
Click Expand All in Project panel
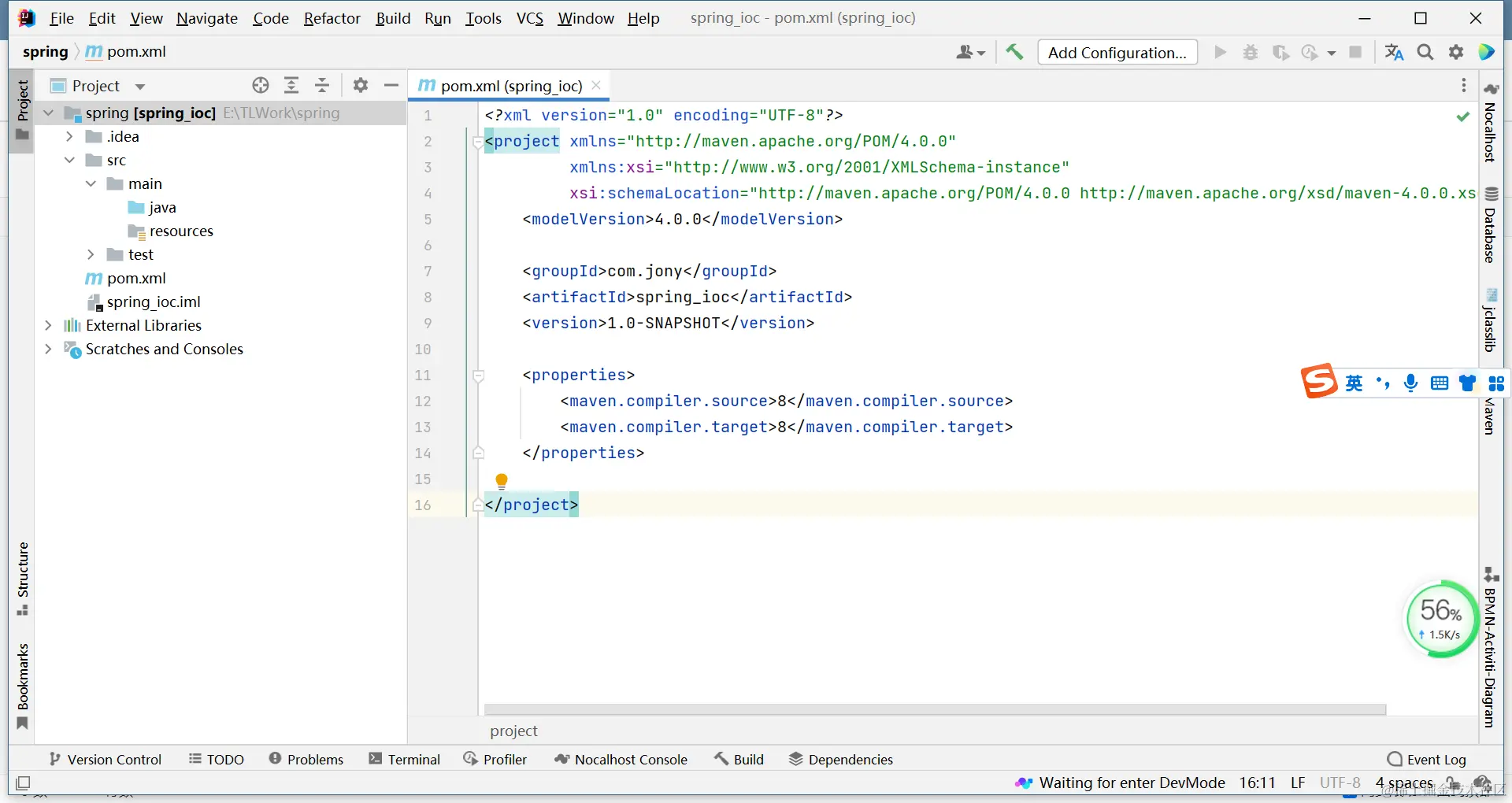291,85
